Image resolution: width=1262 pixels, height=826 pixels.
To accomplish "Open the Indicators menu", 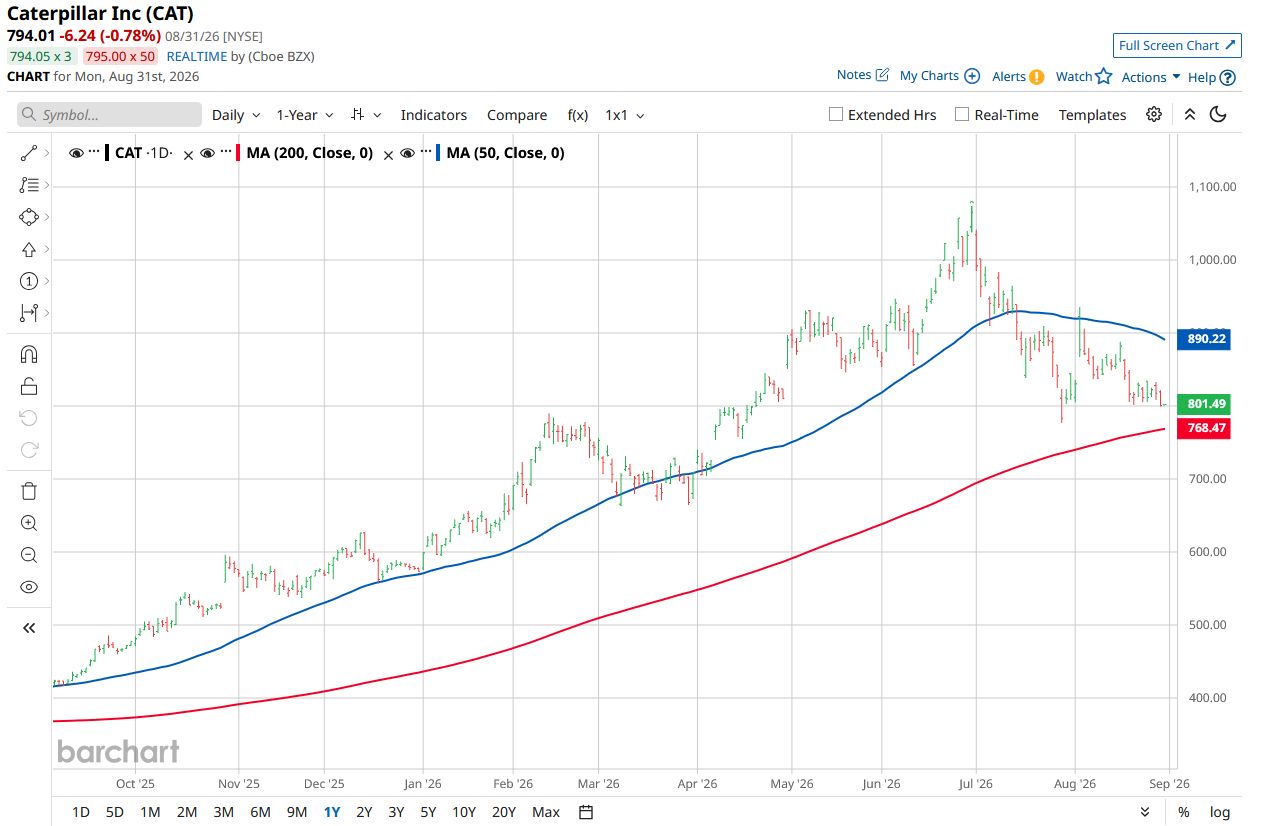I will pos(434,115).
